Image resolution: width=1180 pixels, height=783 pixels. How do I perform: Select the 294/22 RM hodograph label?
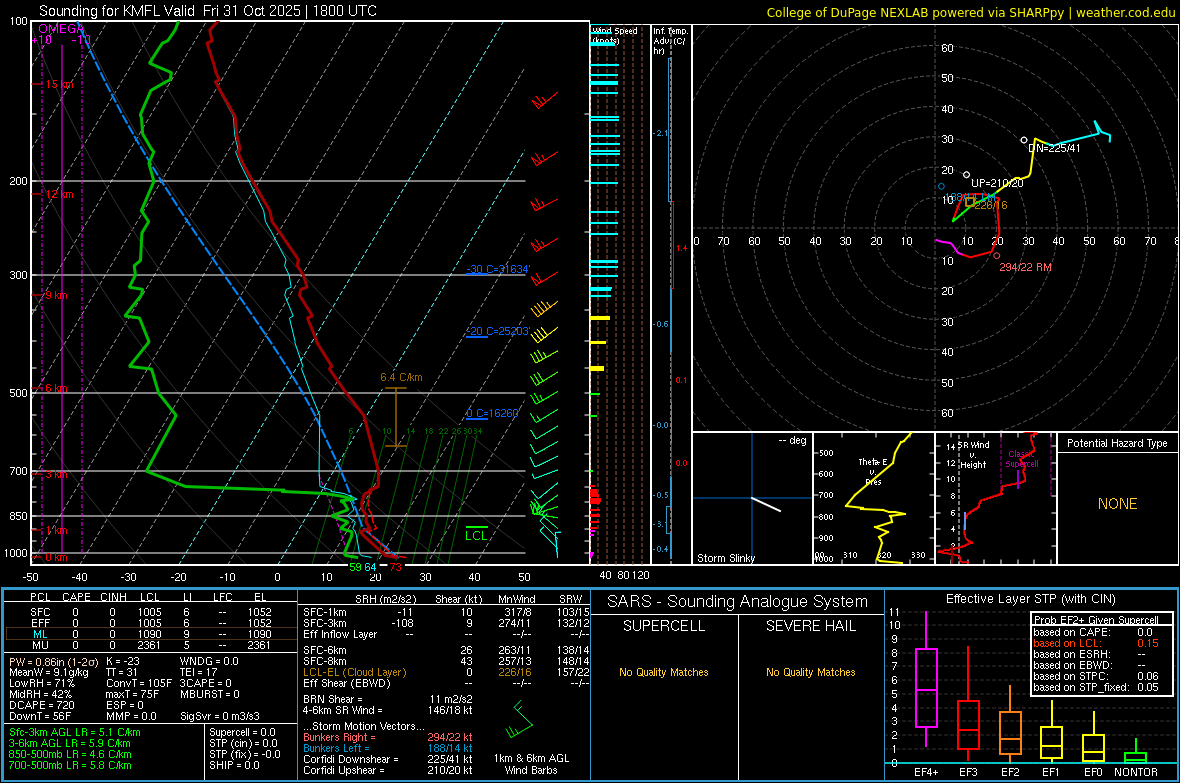click(x=1026, y=267)
